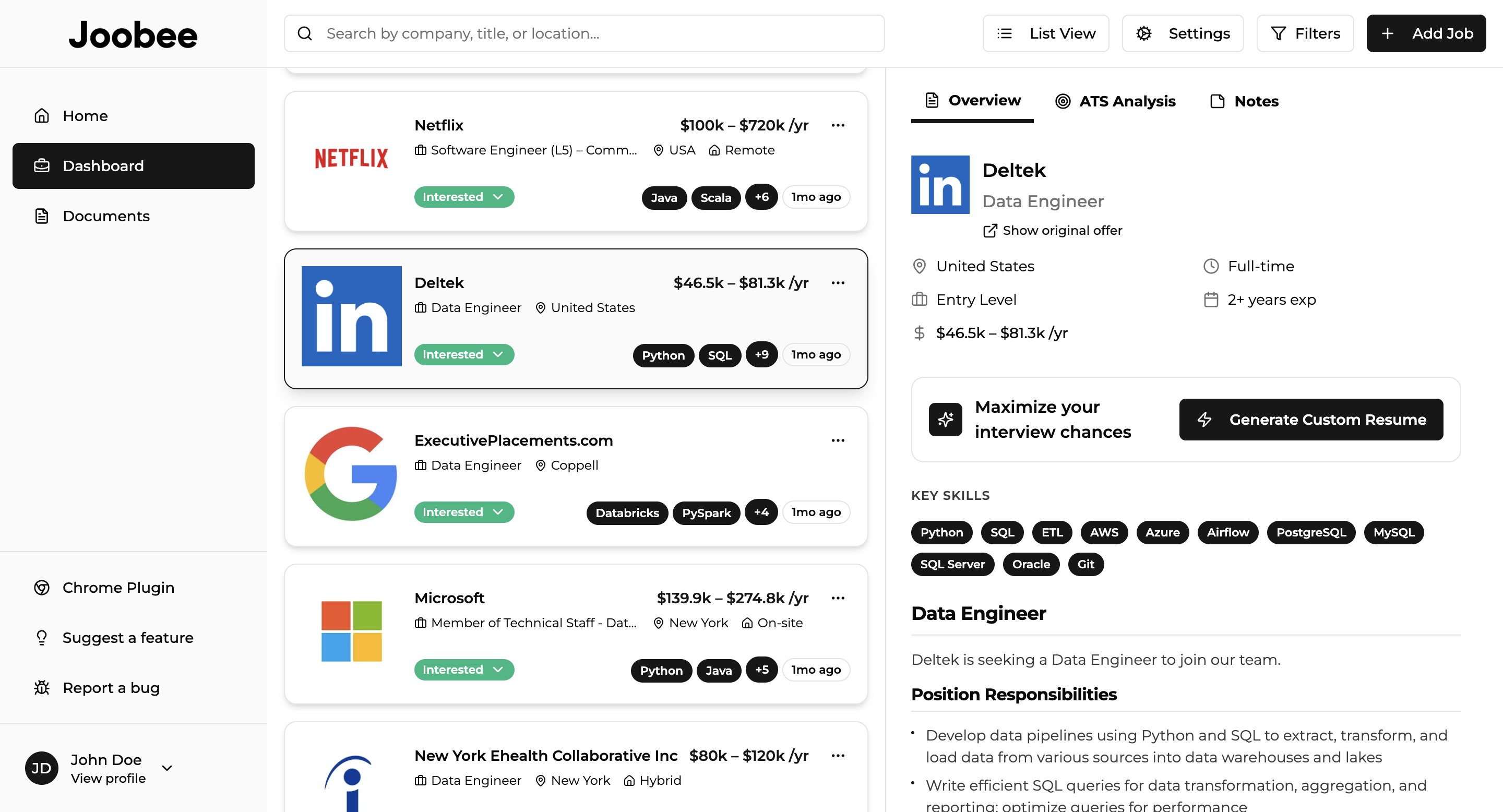Viewport: 1503px width, 812px height.
Task: Switch to the ATS Analysis tab
Action: pyautogui.click(x=1115, y=101)
